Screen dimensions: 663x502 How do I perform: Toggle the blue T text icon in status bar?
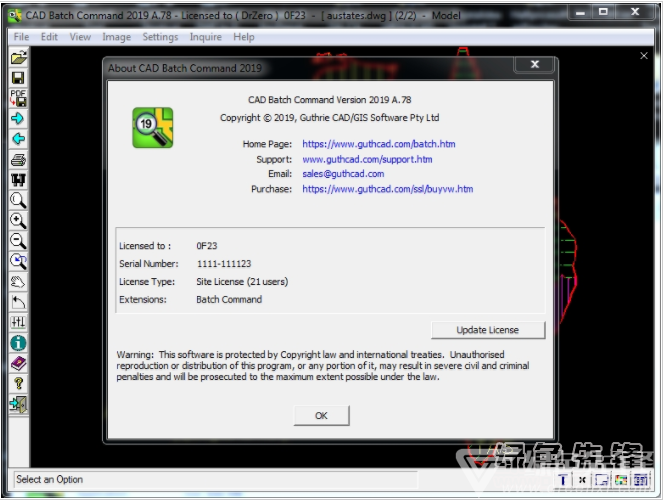(562, 480)
